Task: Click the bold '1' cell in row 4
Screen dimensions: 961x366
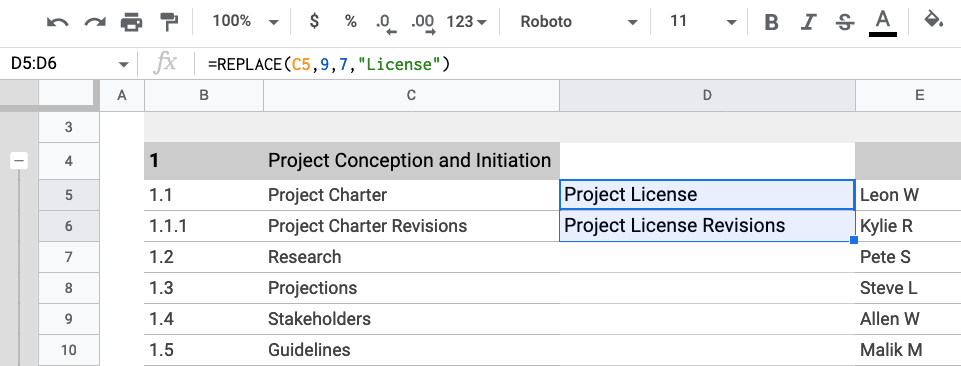Action: click(204, 161)
